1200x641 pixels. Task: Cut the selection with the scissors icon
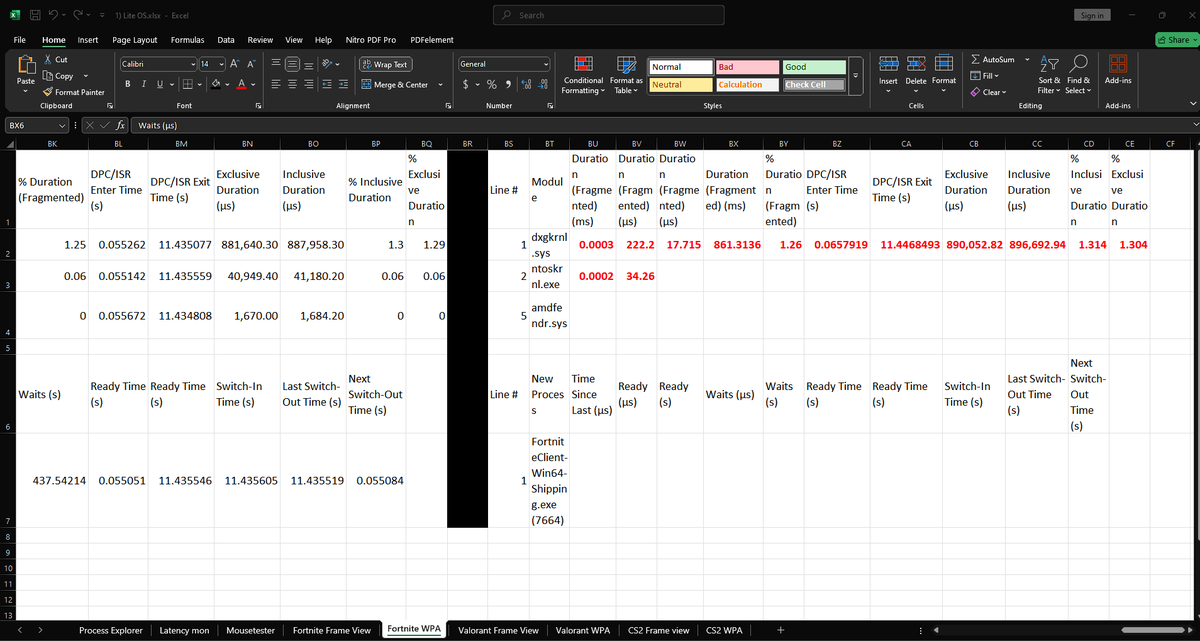coord(50,60)
